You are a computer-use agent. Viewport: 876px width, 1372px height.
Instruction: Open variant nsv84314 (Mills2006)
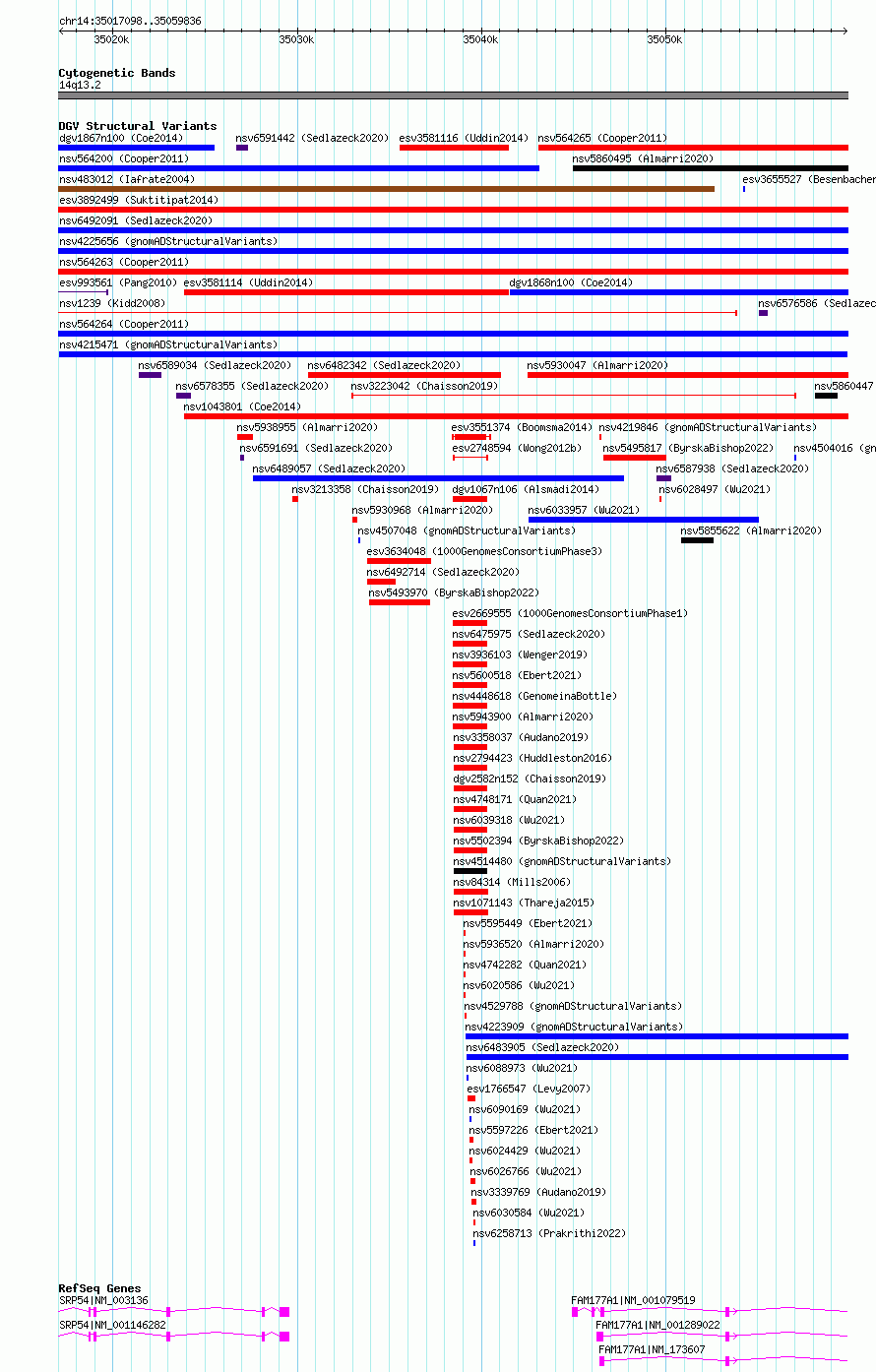[x=470, y=892]
